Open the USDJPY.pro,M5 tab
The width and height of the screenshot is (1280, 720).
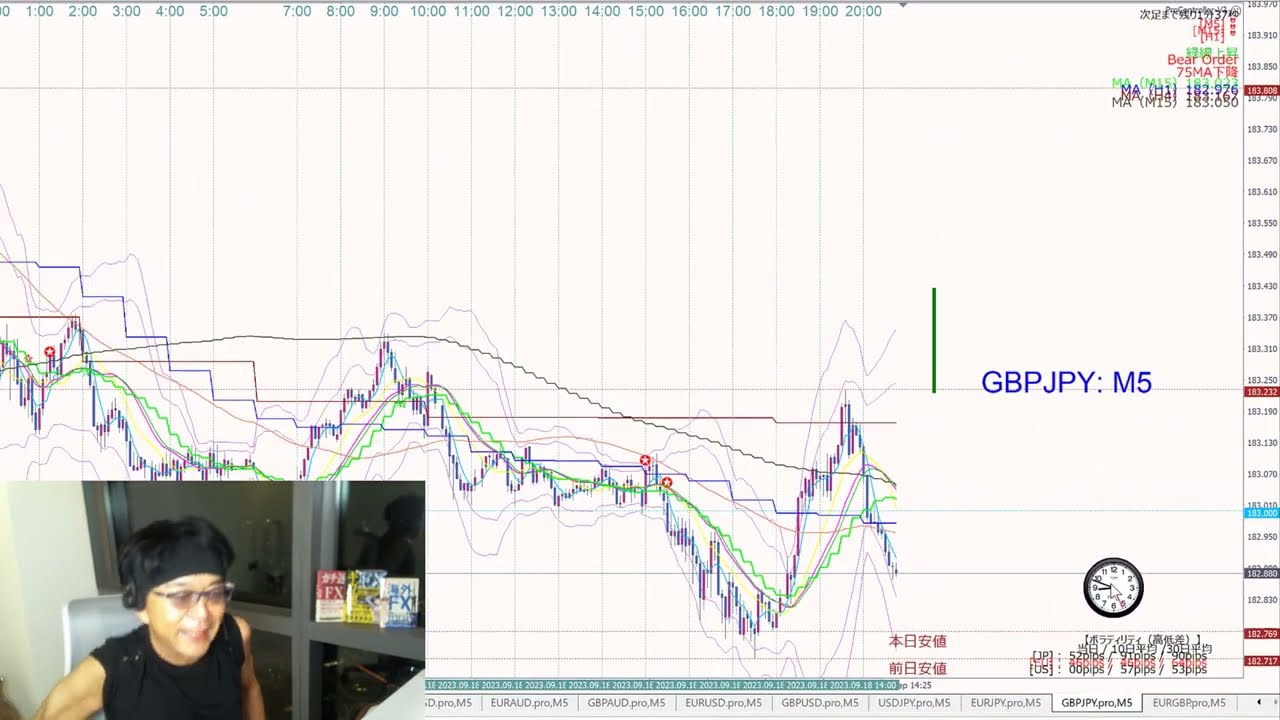click(913, 703)
